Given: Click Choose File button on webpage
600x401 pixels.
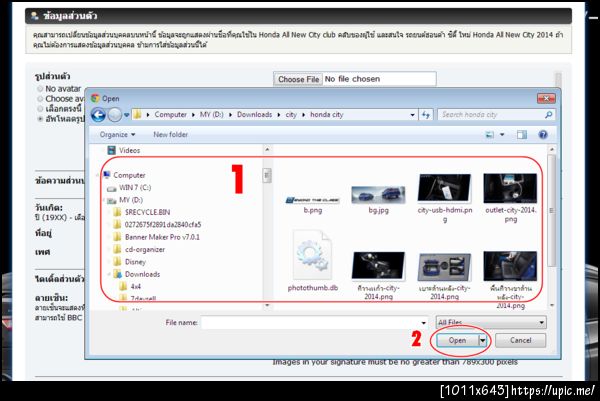Looking at the screenshot, I should pyautogui.click(x=298, y=79).
